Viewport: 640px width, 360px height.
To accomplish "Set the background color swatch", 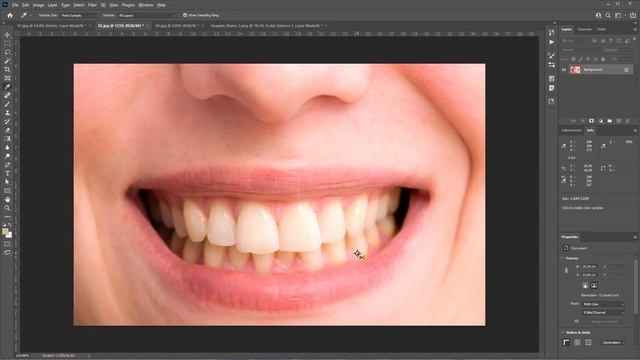I will [9, 236].
